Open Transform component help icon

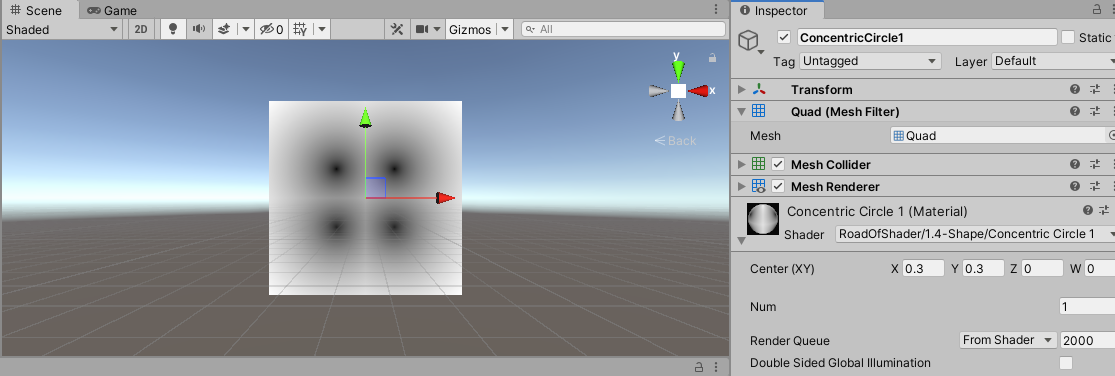(1075, 90)
